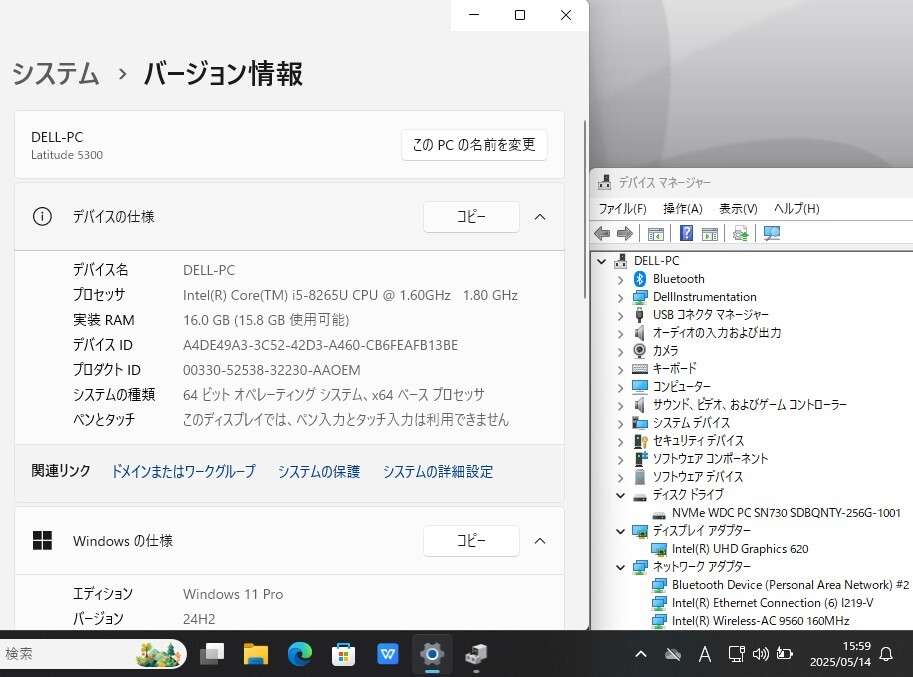Open Microsoft Edge from the taskbar

(299, 654)
